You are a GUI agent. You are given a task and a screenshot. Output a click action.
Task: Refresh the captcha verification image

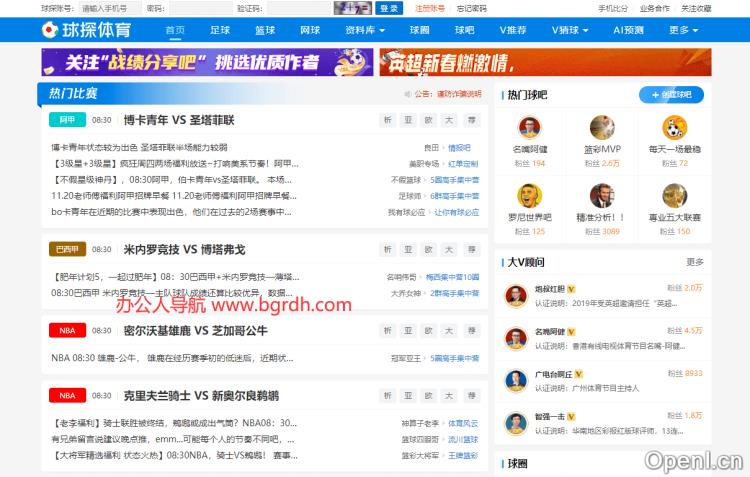(x=353, y=8)
